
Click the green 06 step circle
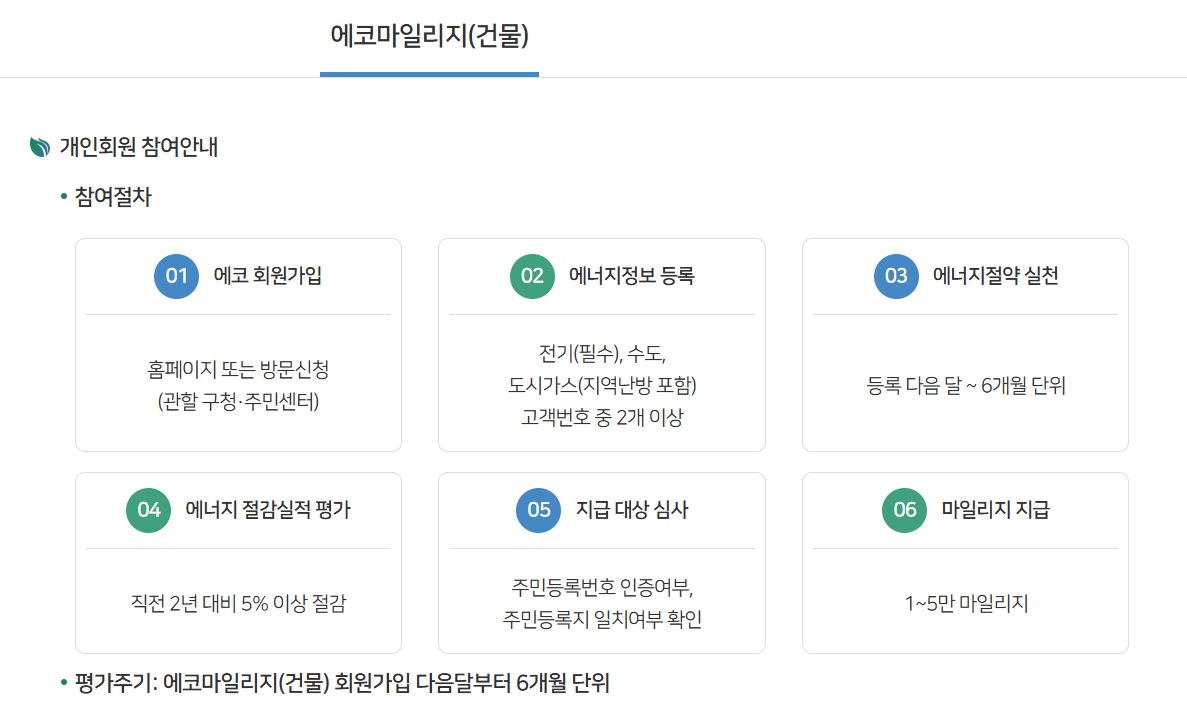click(x=905, y=510)
